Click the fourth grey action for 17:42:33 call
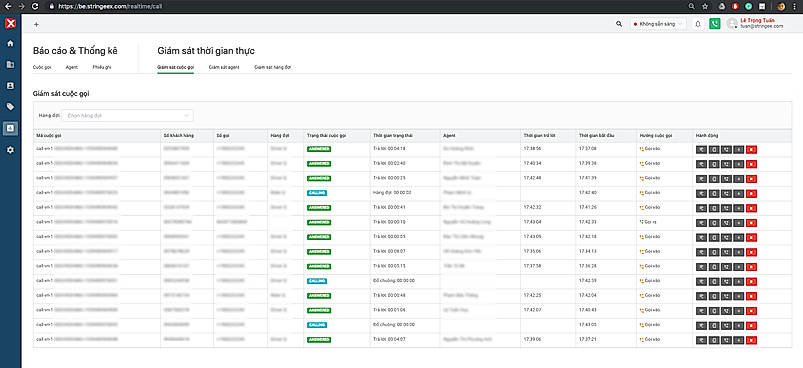The width and height of the screenshot is (803, 368). [739, 223]
